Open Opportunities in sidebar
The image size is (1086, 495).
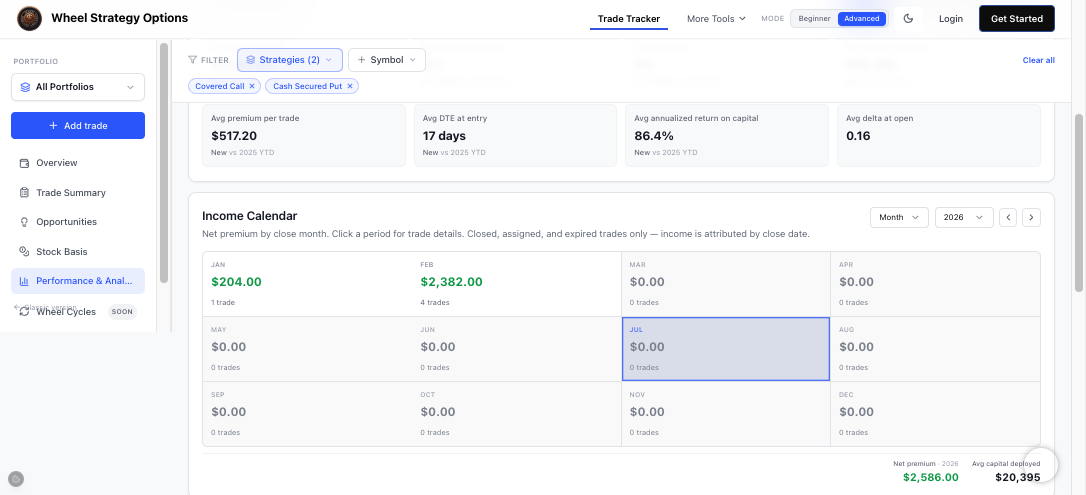78,222
